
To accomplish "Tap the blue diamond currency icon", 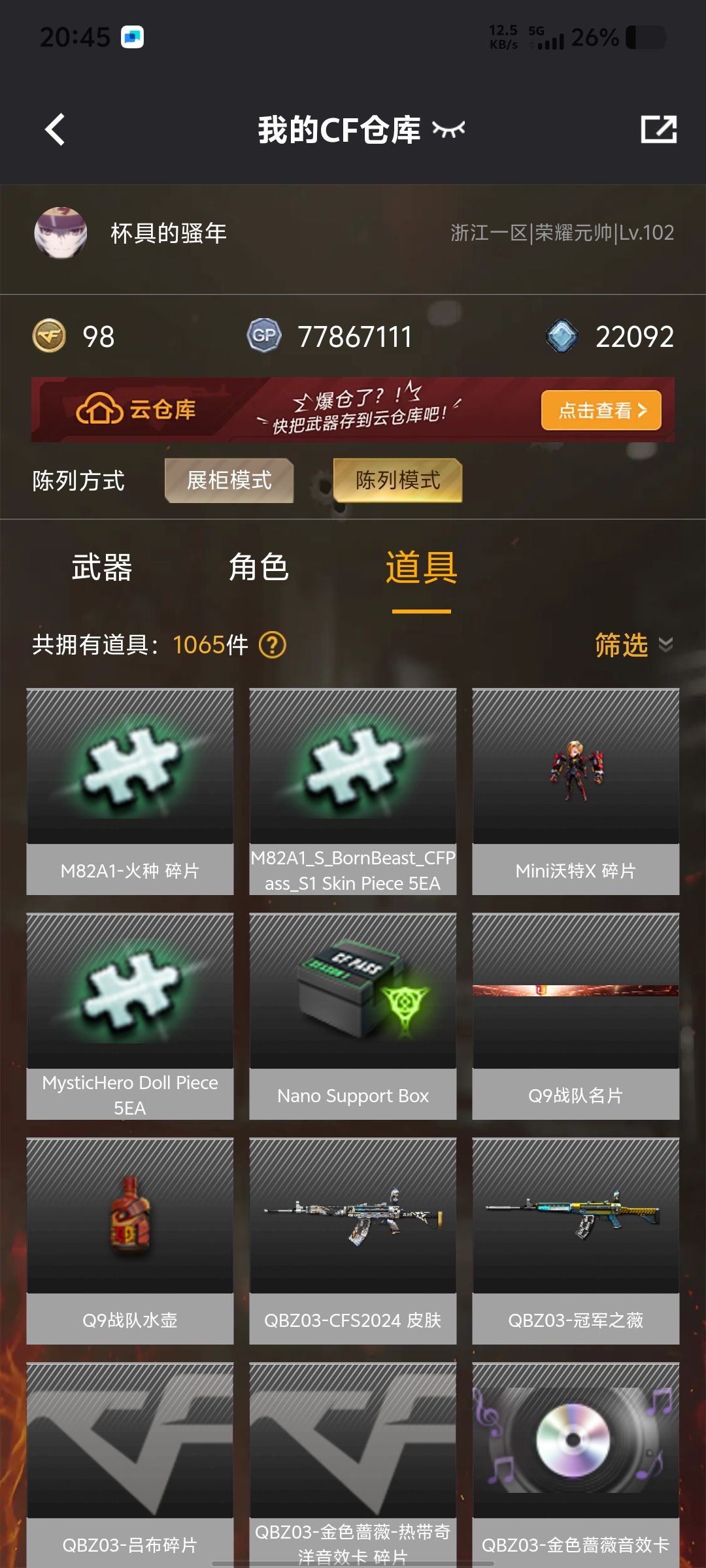I will point(562,336).
